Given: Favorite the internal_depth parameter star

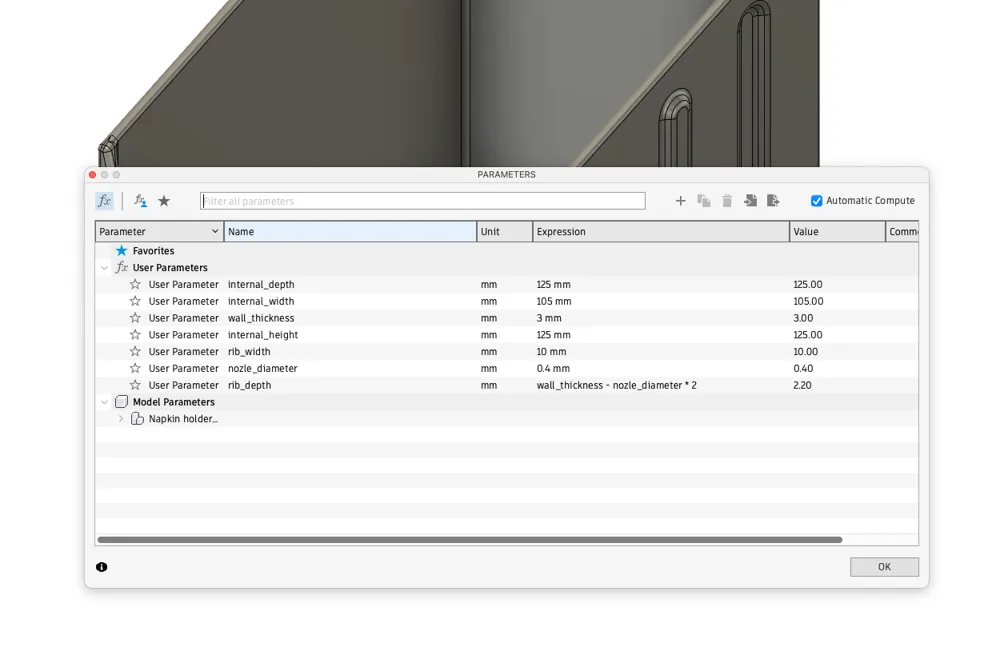Looking at the screenshot, I should tap(135, 284).
